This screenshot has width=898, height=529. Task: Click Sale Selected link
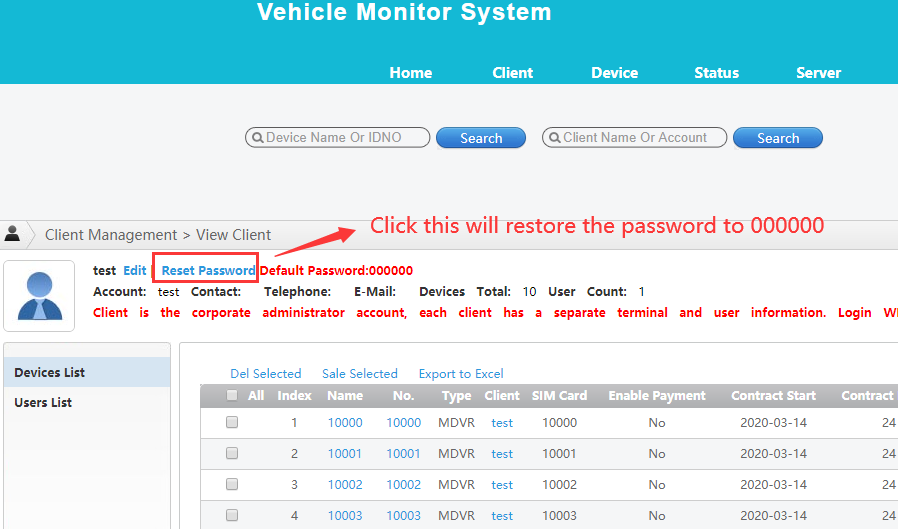[360, 374]
